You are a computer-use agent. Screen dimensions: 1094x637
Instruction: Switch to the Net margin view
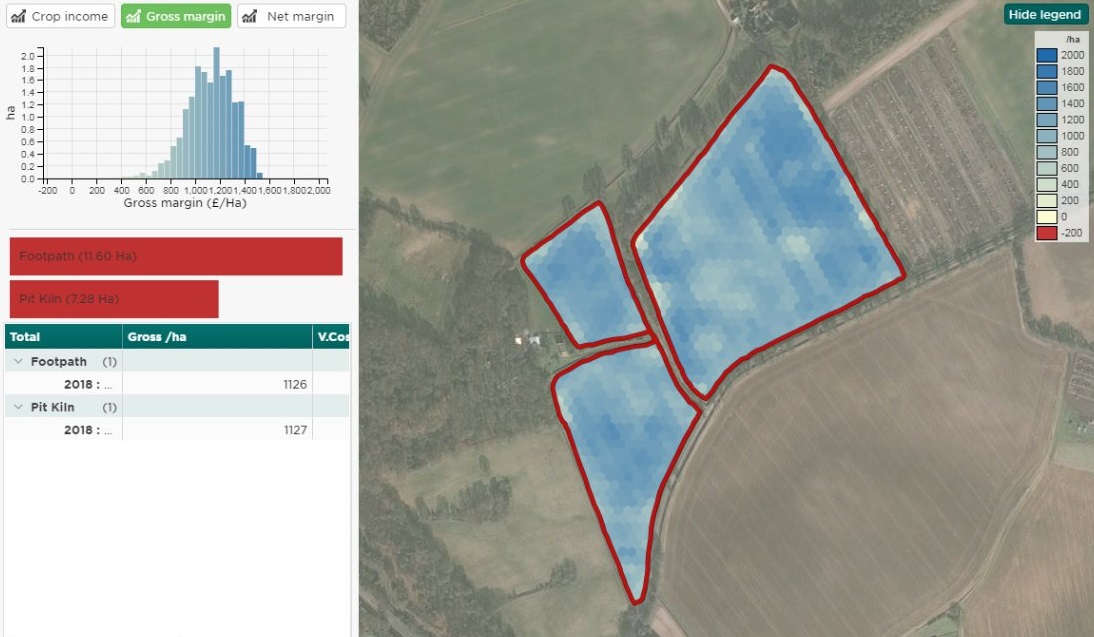pyautogui.click(x=291, y=16)
